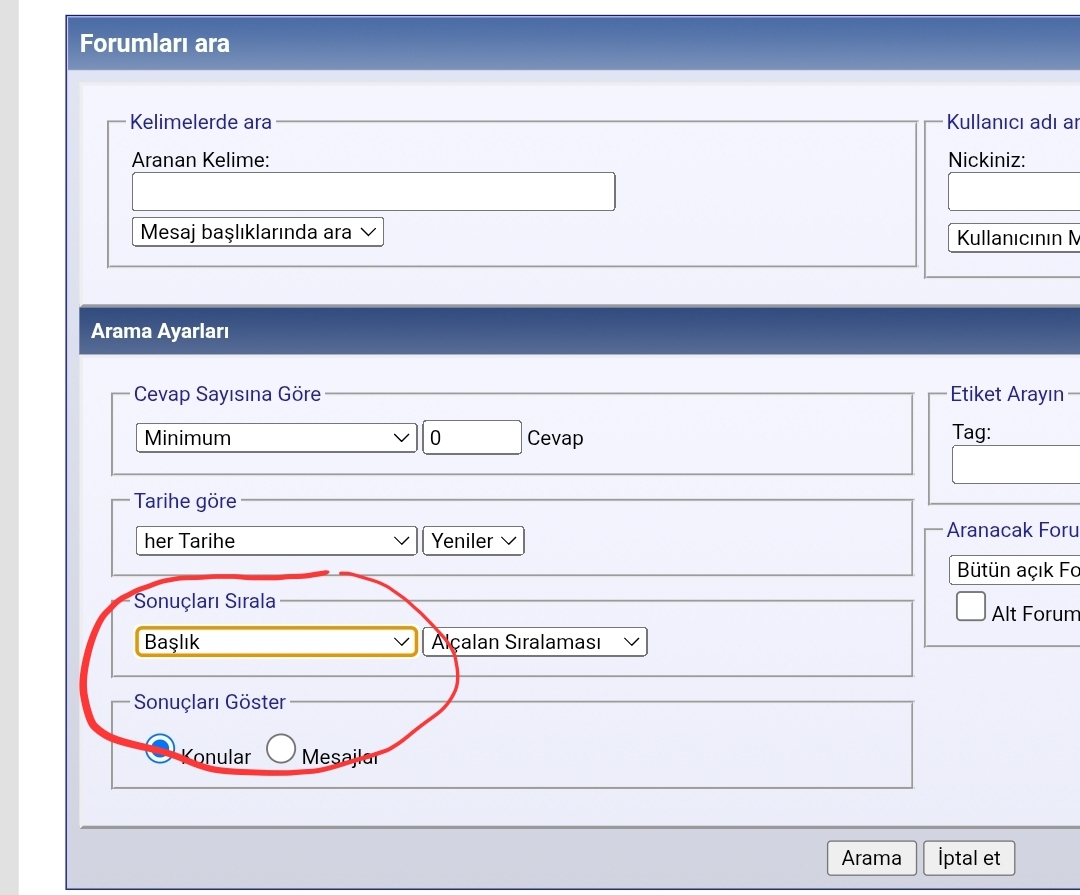Image resolution: width=1080 pixels, height=895 pixels.
Task: Enable the Alt Forum checkbox
Action: [970, 607]
